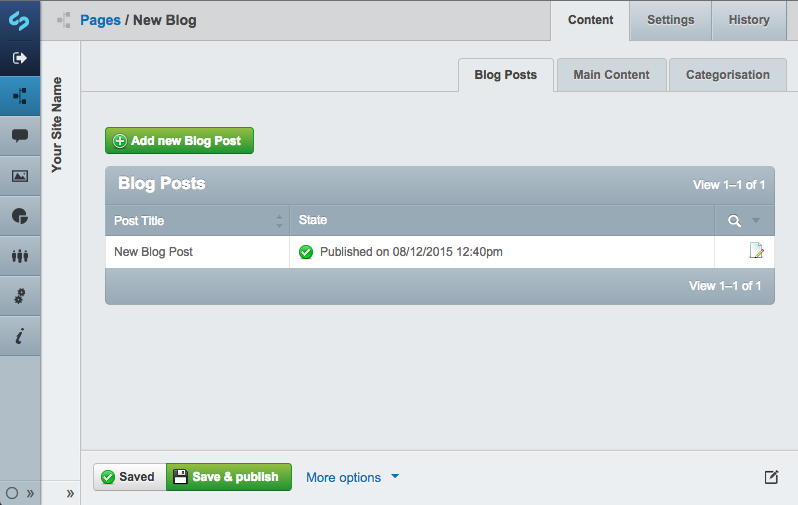Click the Your Site Name vertical label
Screen dimensions: 798x505
coord(56,125)
